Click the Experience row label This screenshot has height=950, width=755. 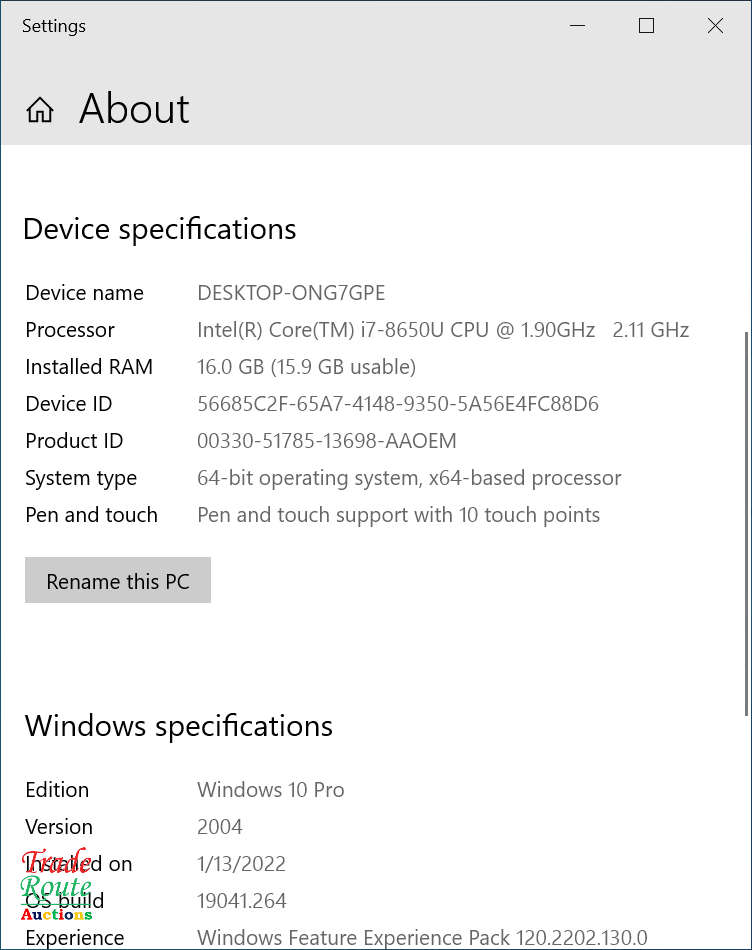[x=74, y=938]
